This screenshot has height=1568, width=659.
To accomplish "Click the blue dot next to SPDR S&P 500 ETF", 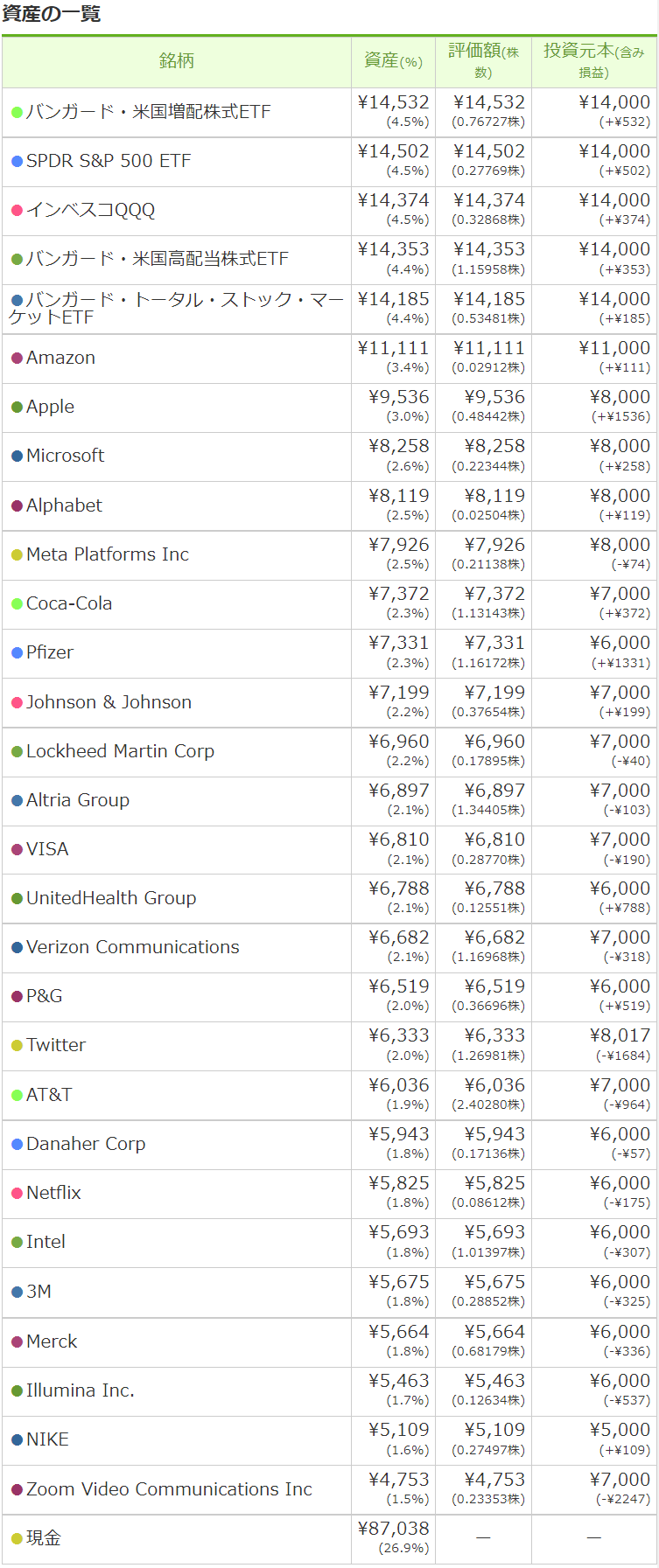I will pos(17,162).
